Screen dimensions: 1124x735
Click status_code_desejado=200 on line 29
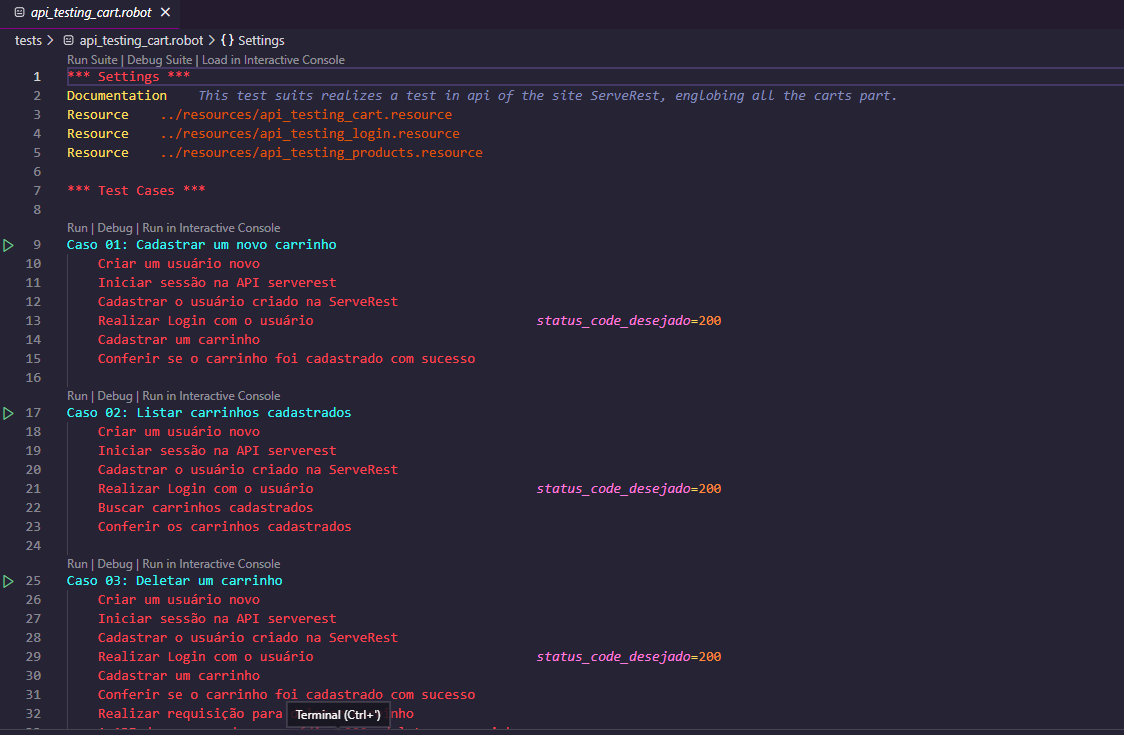(629, 656)
